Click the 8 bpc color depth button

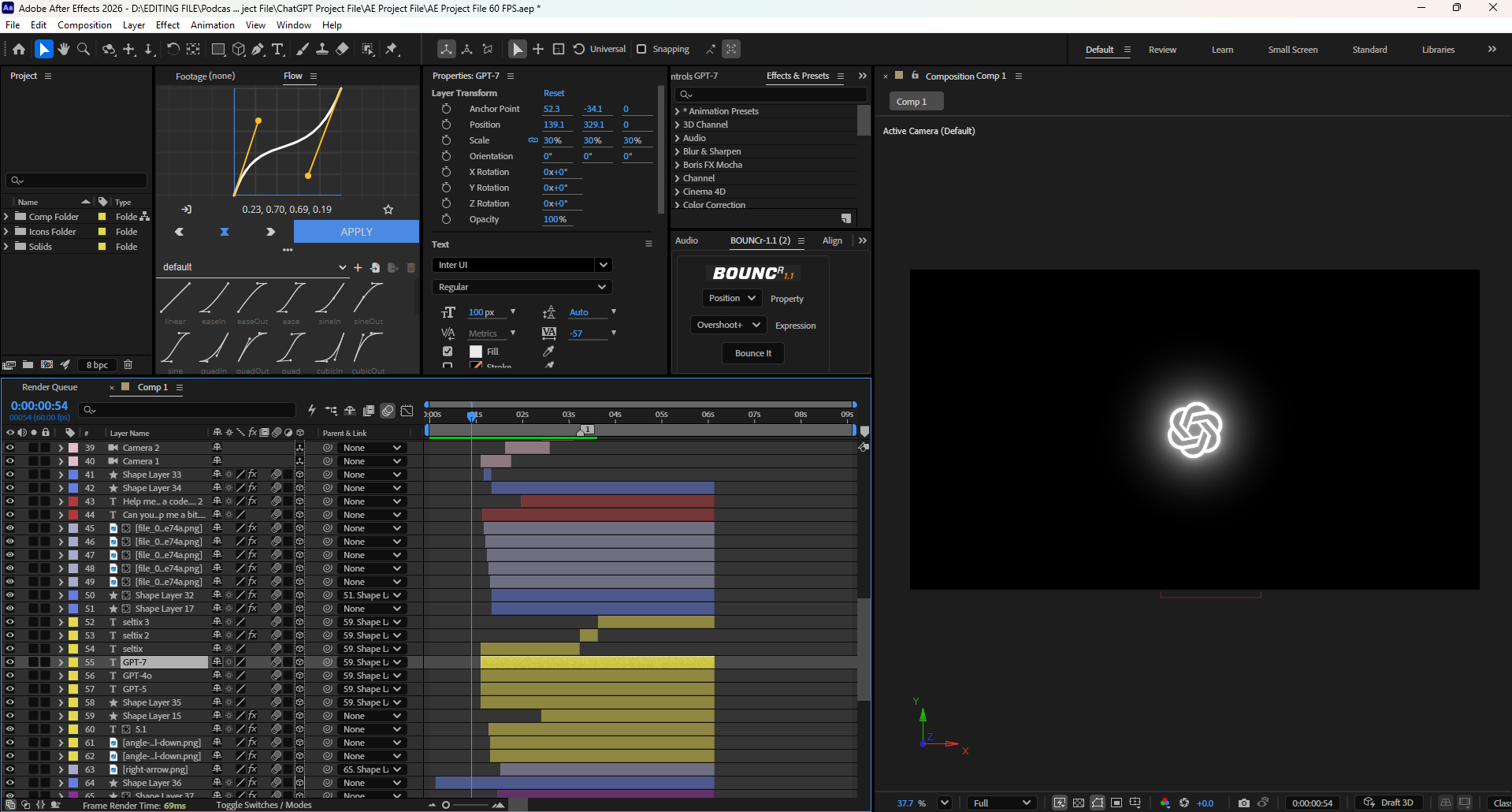tap(98, 365)
